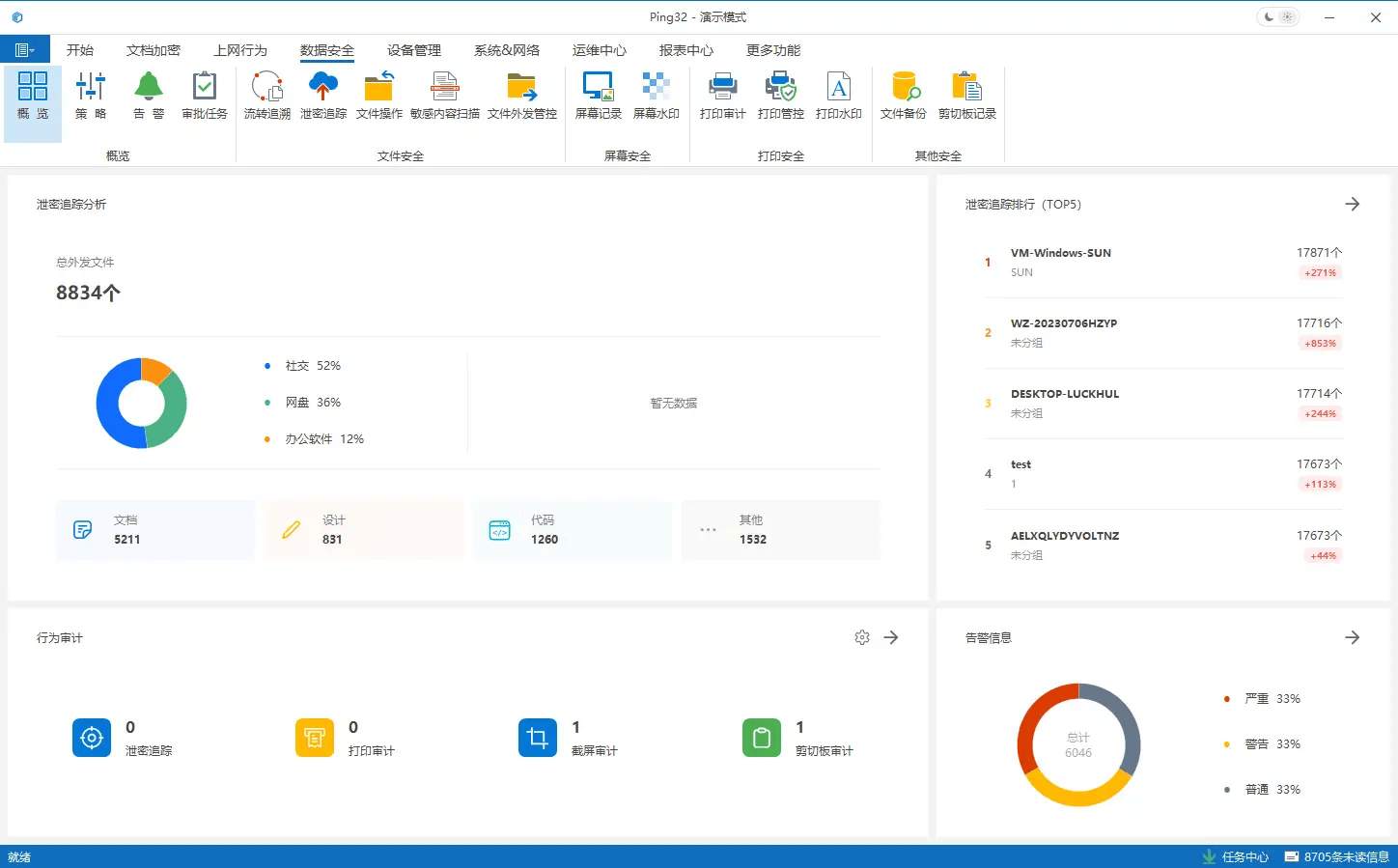Open the application menu dropdown button

point(25,50)
